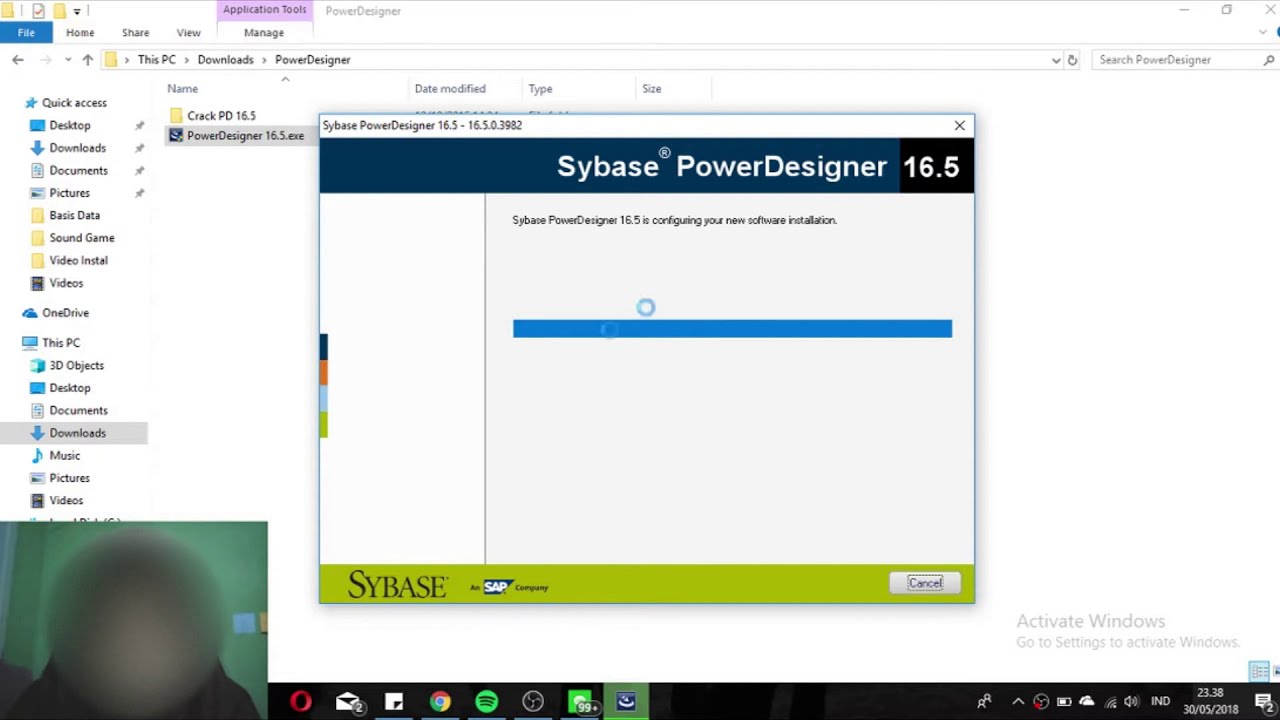
Task: Close the Sybase PowerDesigner installer dialog
Action: tap(959, 125)
